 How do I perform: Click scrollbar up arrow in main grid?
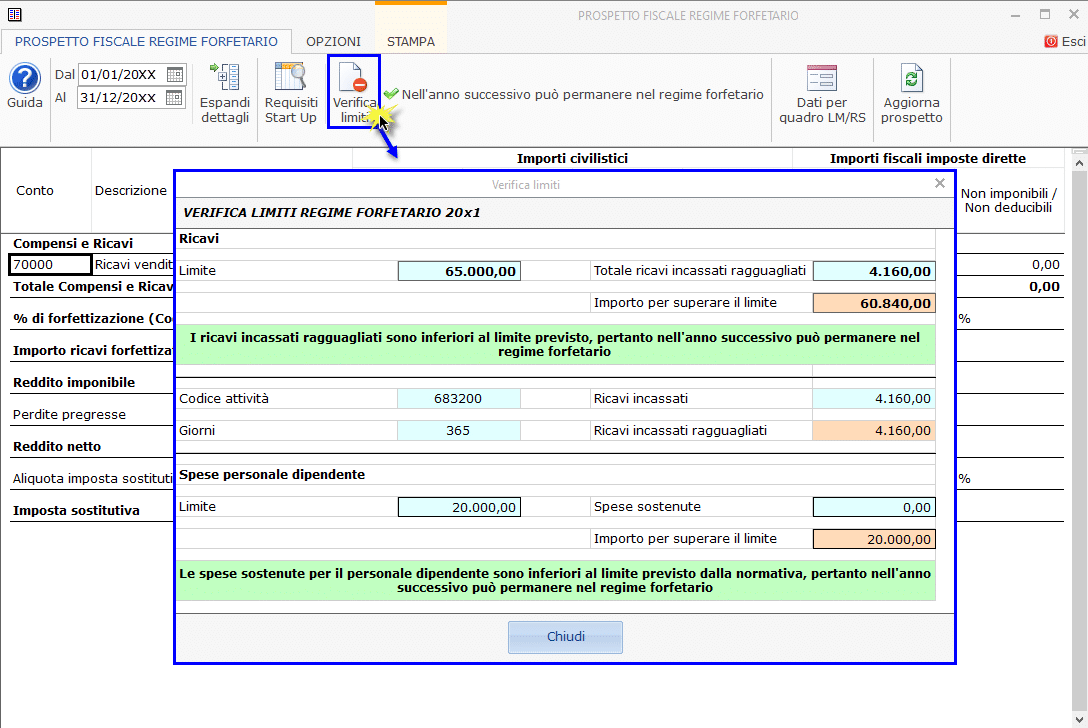point(1079,163)
